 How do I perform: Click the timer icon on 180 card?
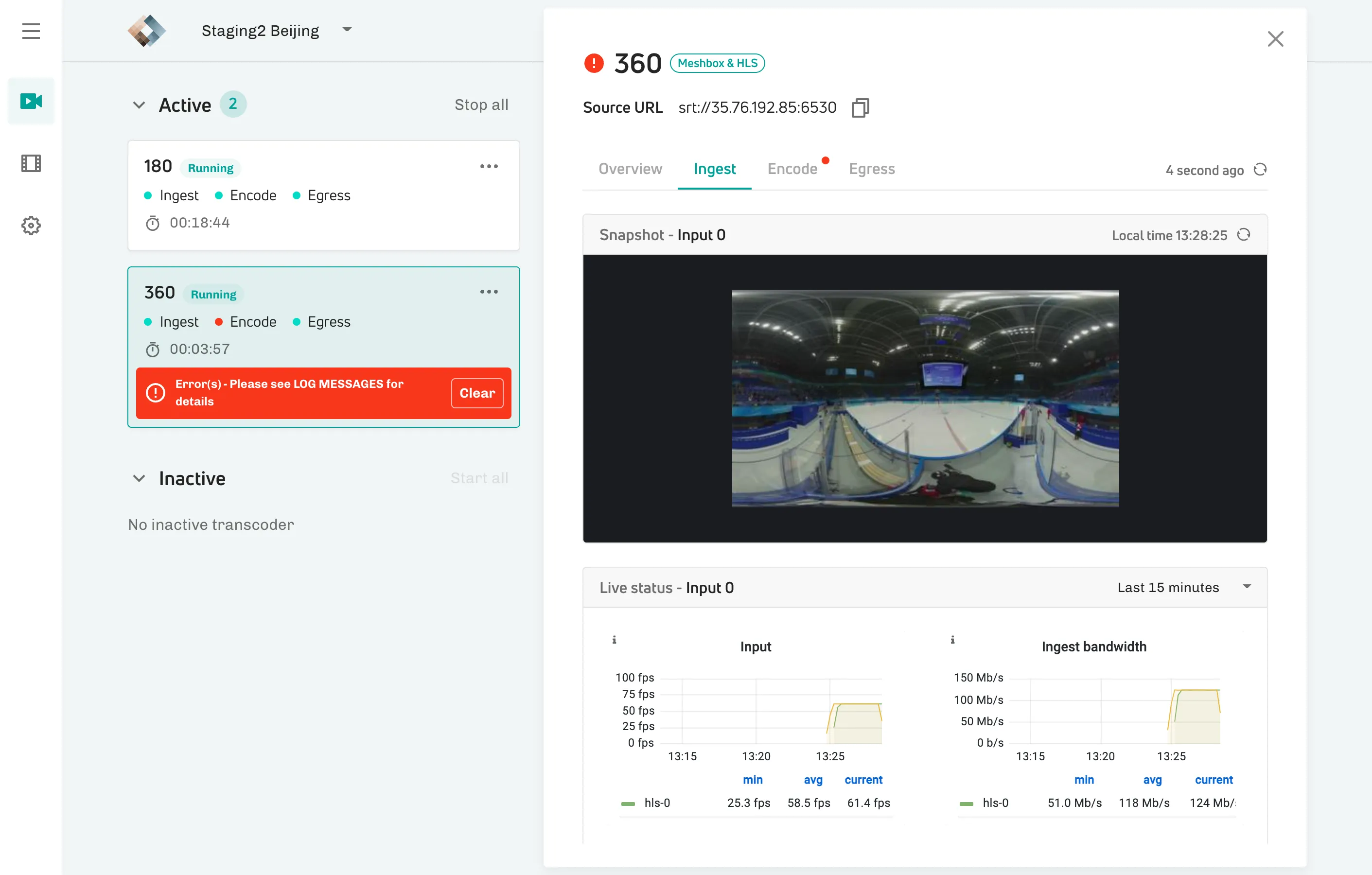(152, 223)
